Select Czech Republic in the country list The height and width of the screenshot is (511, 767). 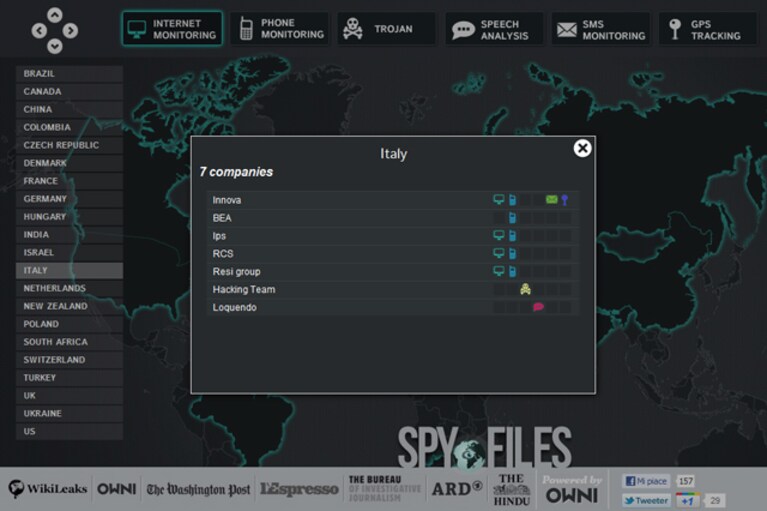(x=69, y=145)
